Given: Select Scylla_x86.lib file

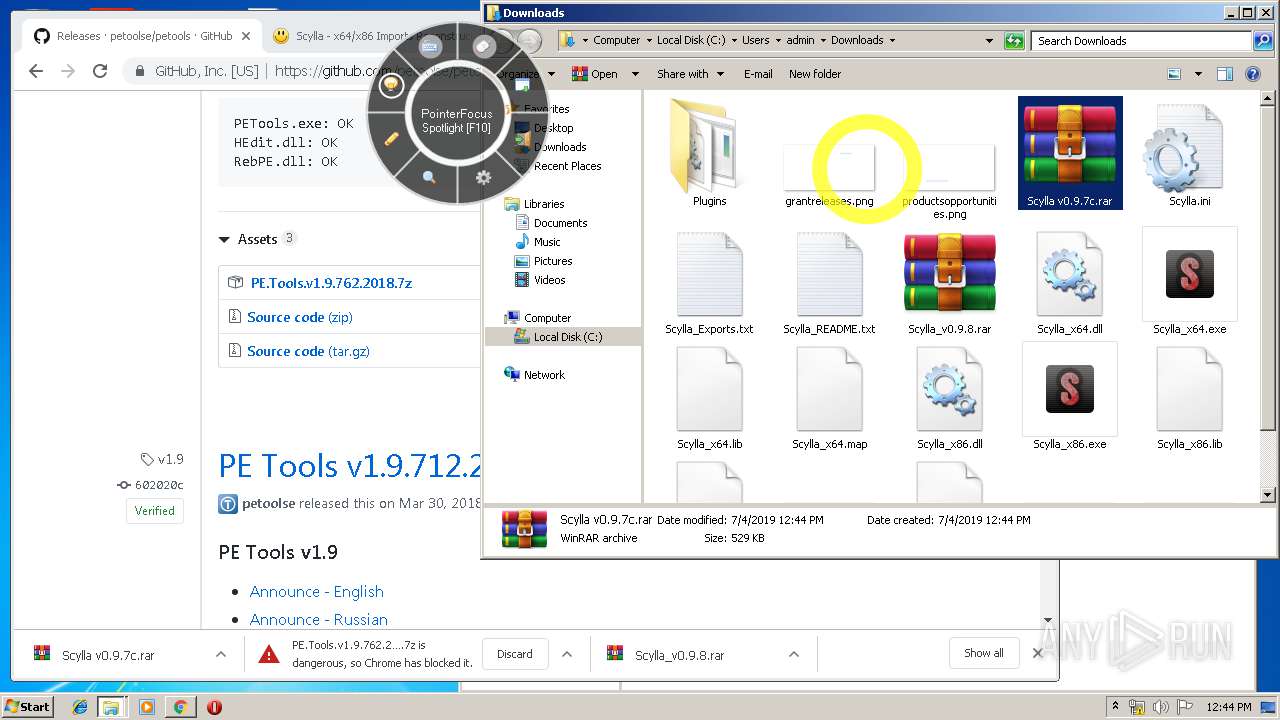Looking at the screenshot, I should (x=1189, y=398).
